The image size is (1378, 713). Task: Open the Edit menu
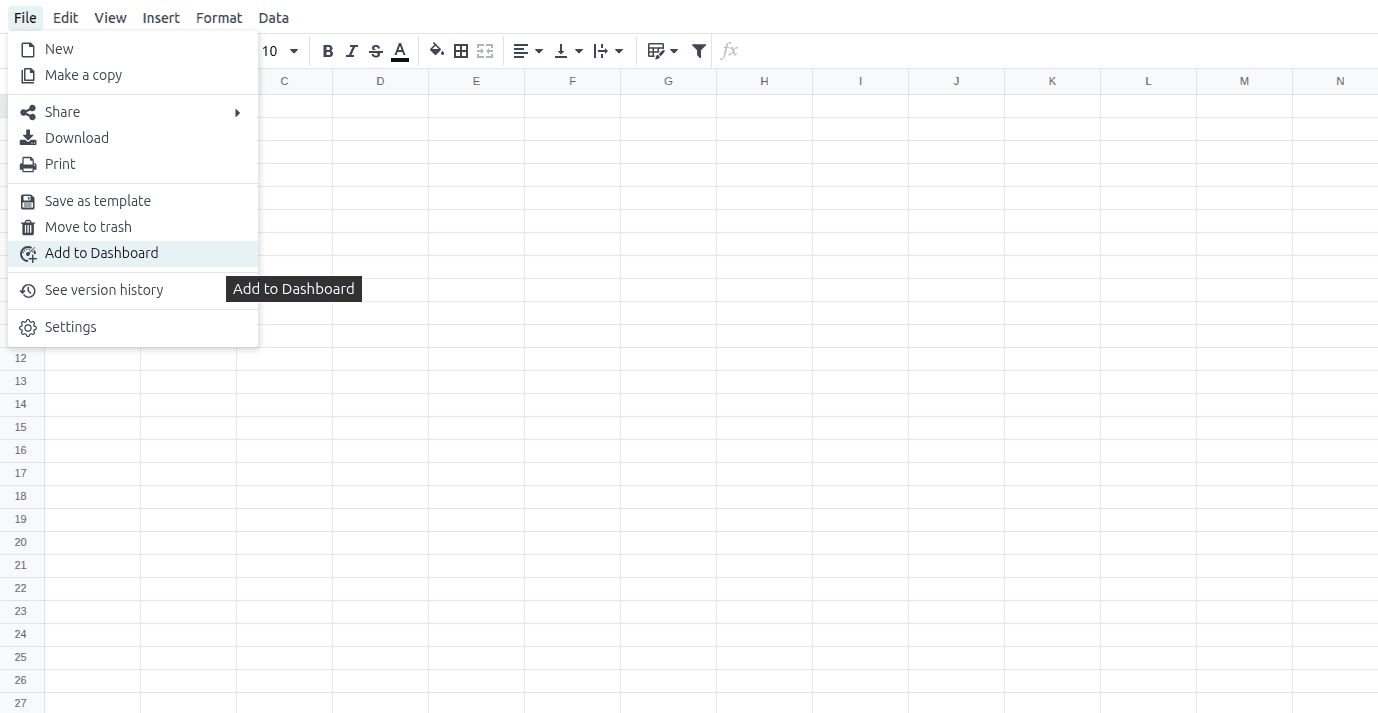[x=66, y=18]
